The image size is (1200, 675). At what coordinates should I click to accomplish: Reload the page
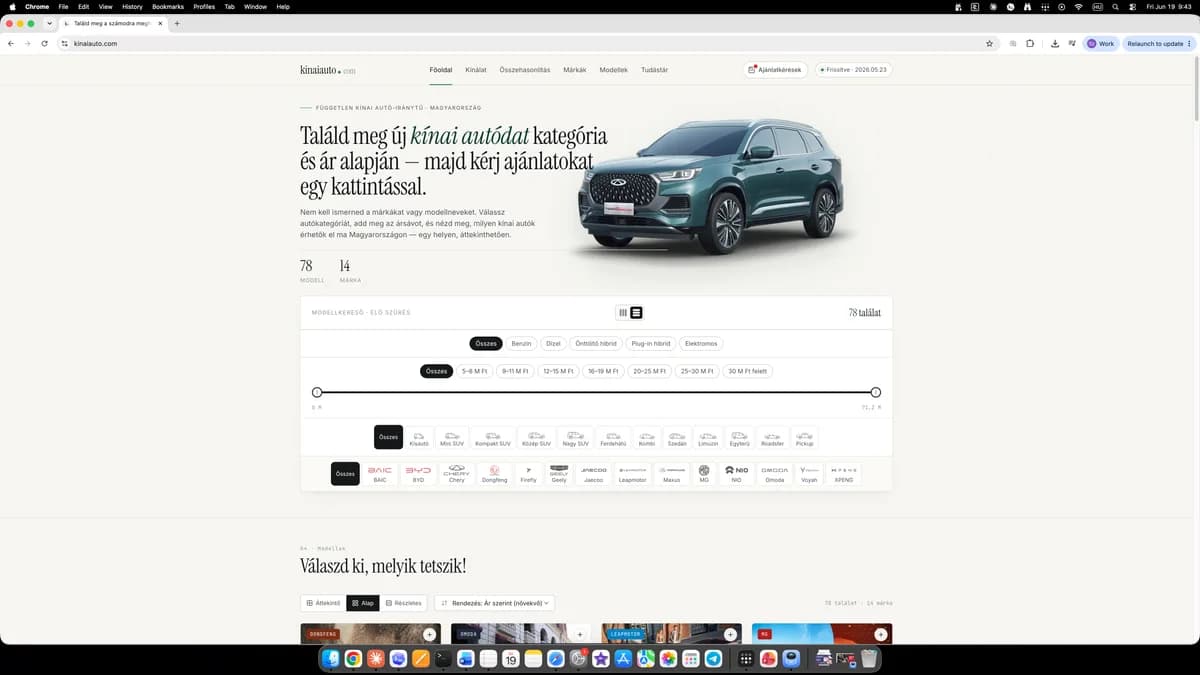click(44, 44)
